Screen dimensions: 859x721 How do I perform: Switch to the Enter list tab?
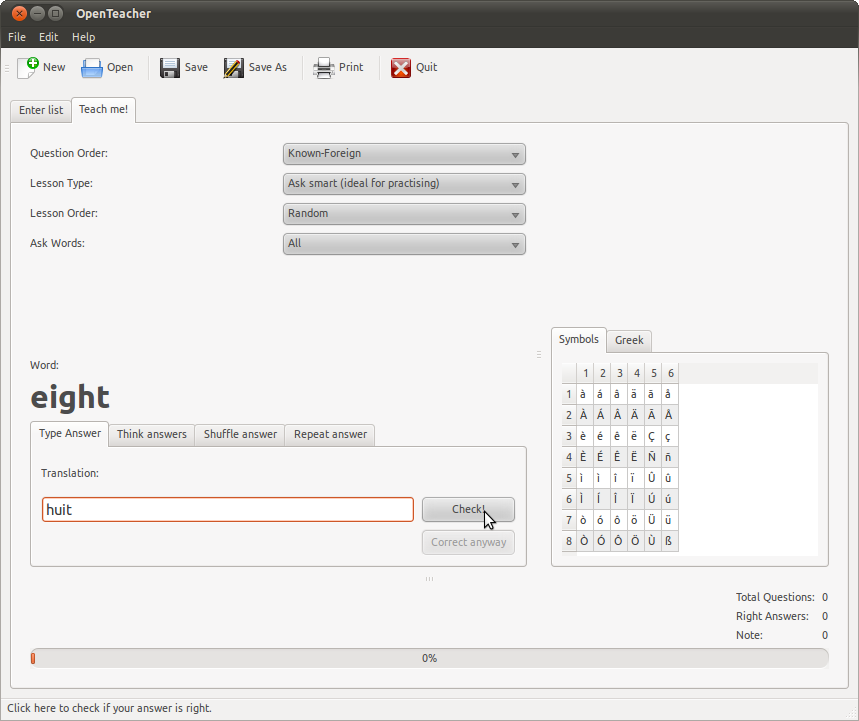point(41,110)
